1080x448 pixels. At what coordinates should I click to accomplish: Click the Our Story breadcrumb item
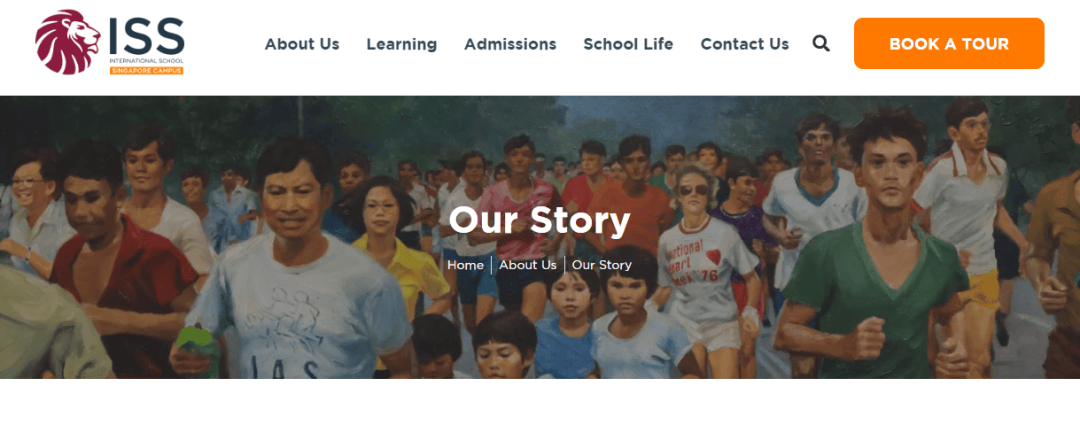601,265
